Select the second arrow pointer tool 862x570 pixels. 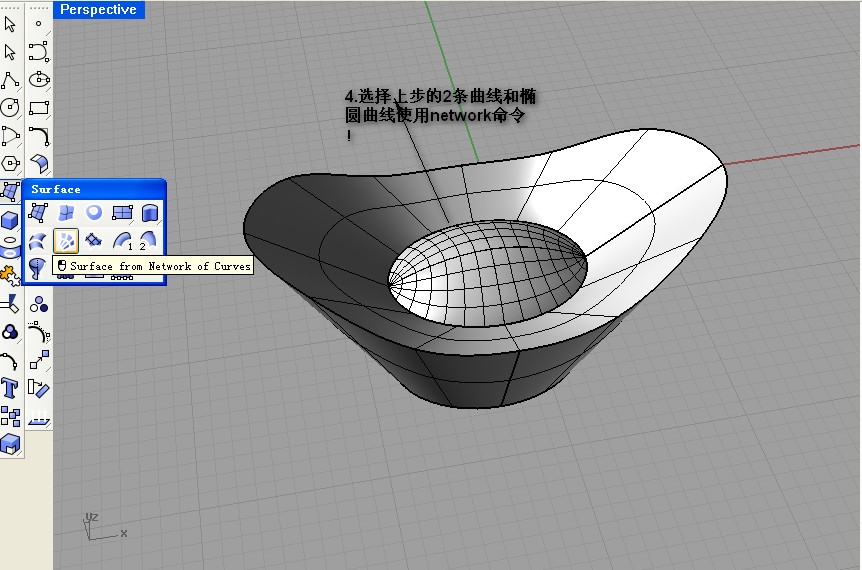click(10, 52)
